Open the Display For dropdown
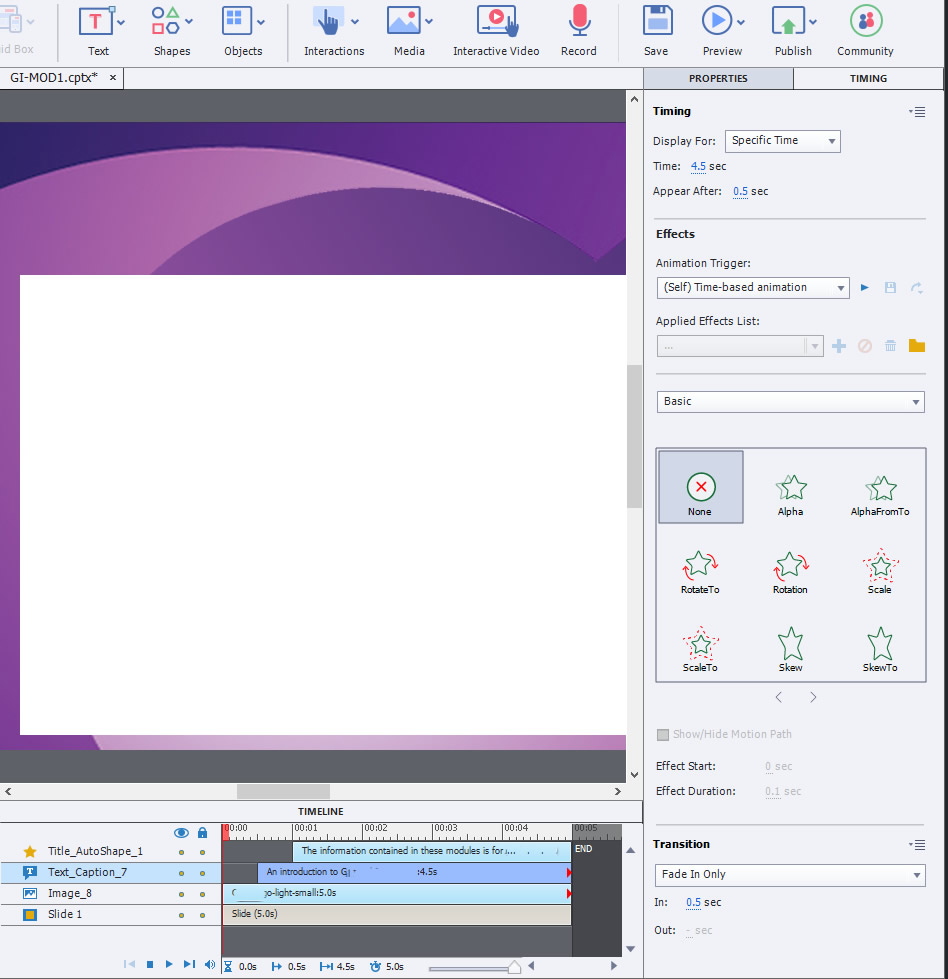Screen dimensions: 948x979 point(782,141)
